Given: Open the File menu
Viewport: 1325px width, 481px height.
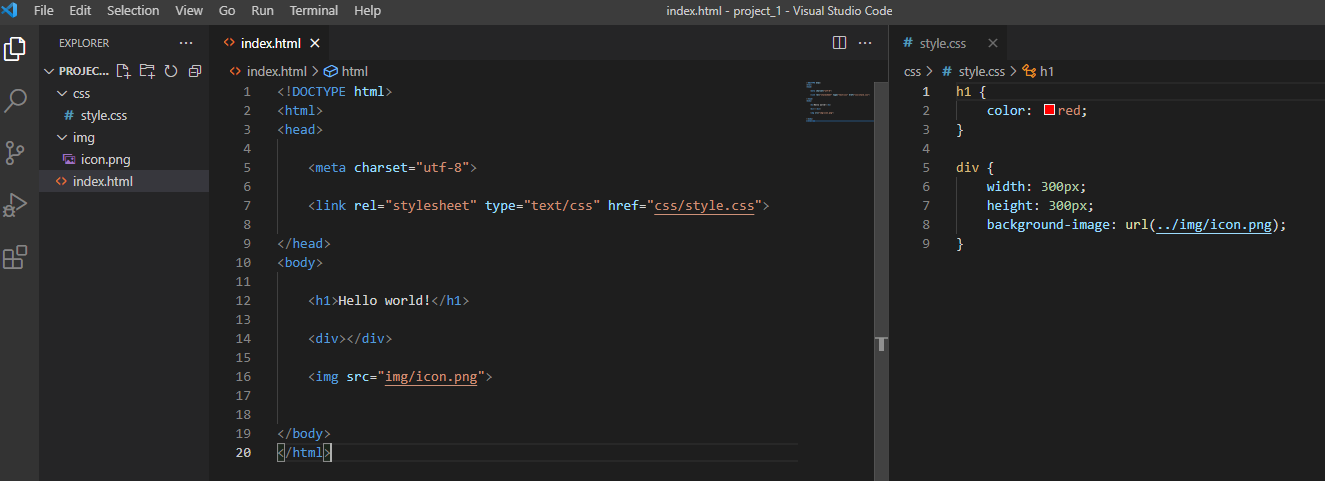Looking at the screenshot, I should tap(44, 10).
